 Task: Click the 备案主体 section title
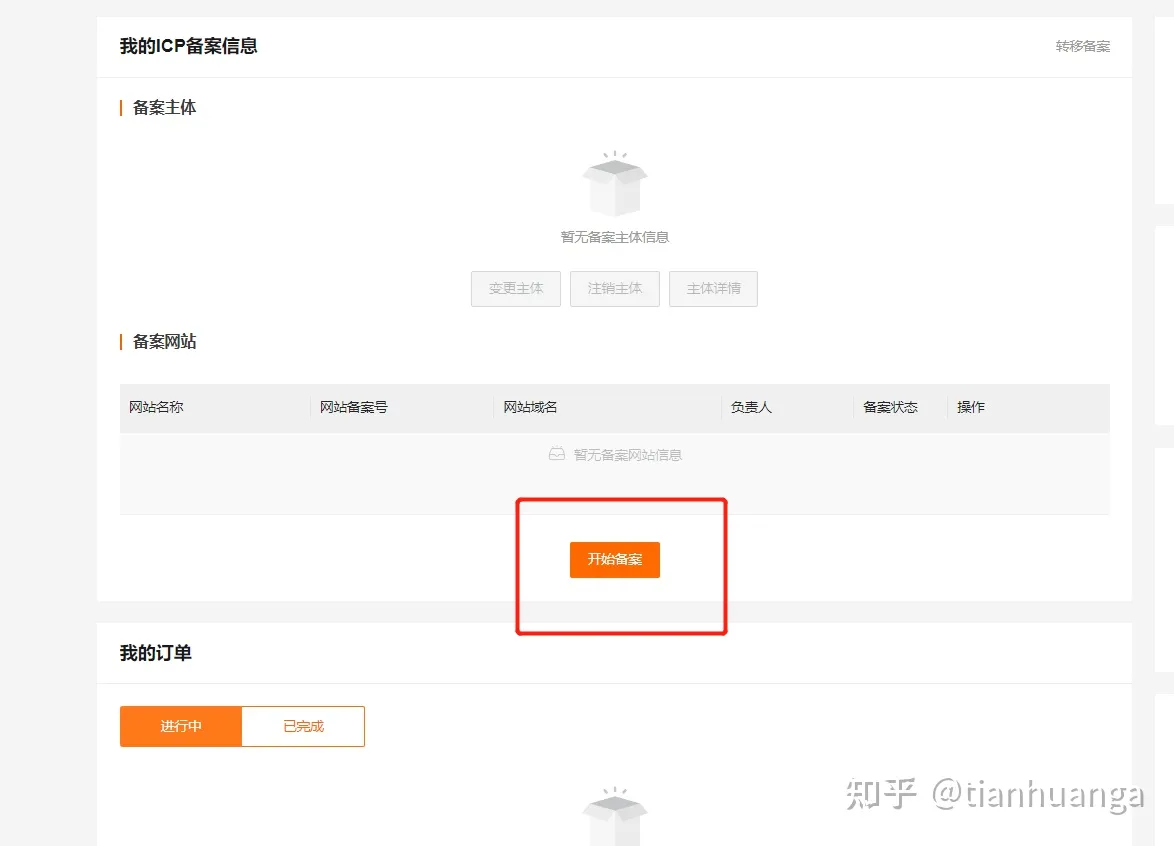pyautogui.click(x=164, y=108)
